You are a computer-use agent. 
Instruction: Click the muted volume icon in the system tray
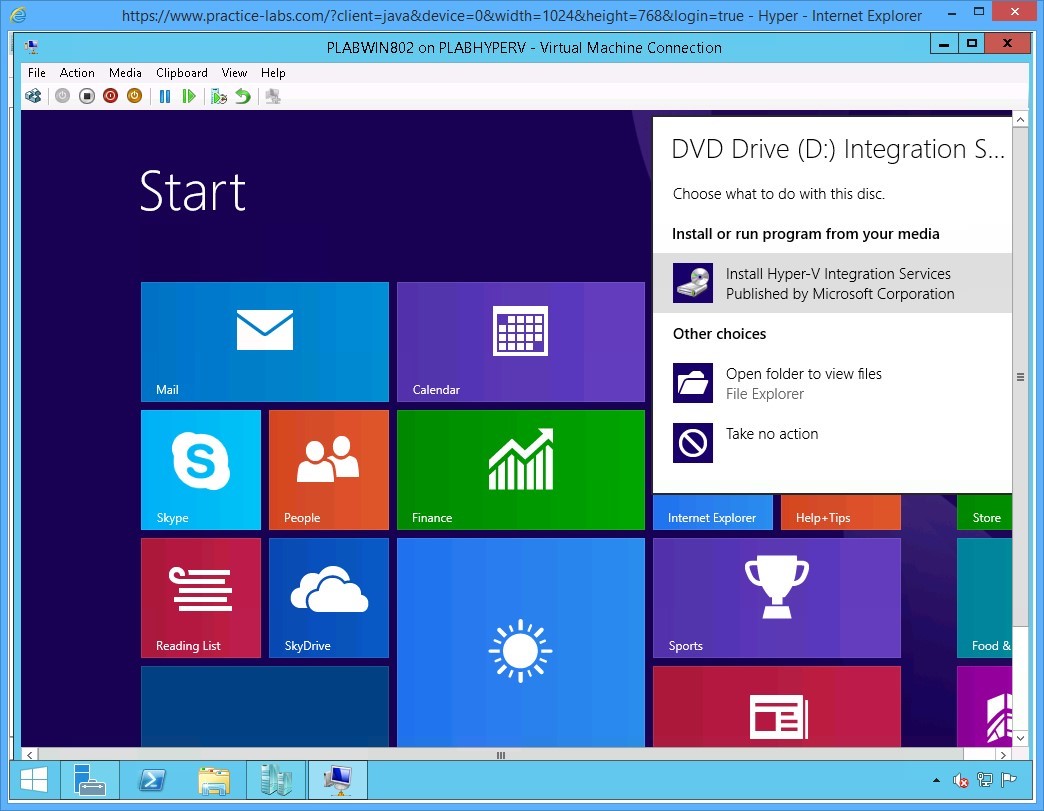(961, 780)
